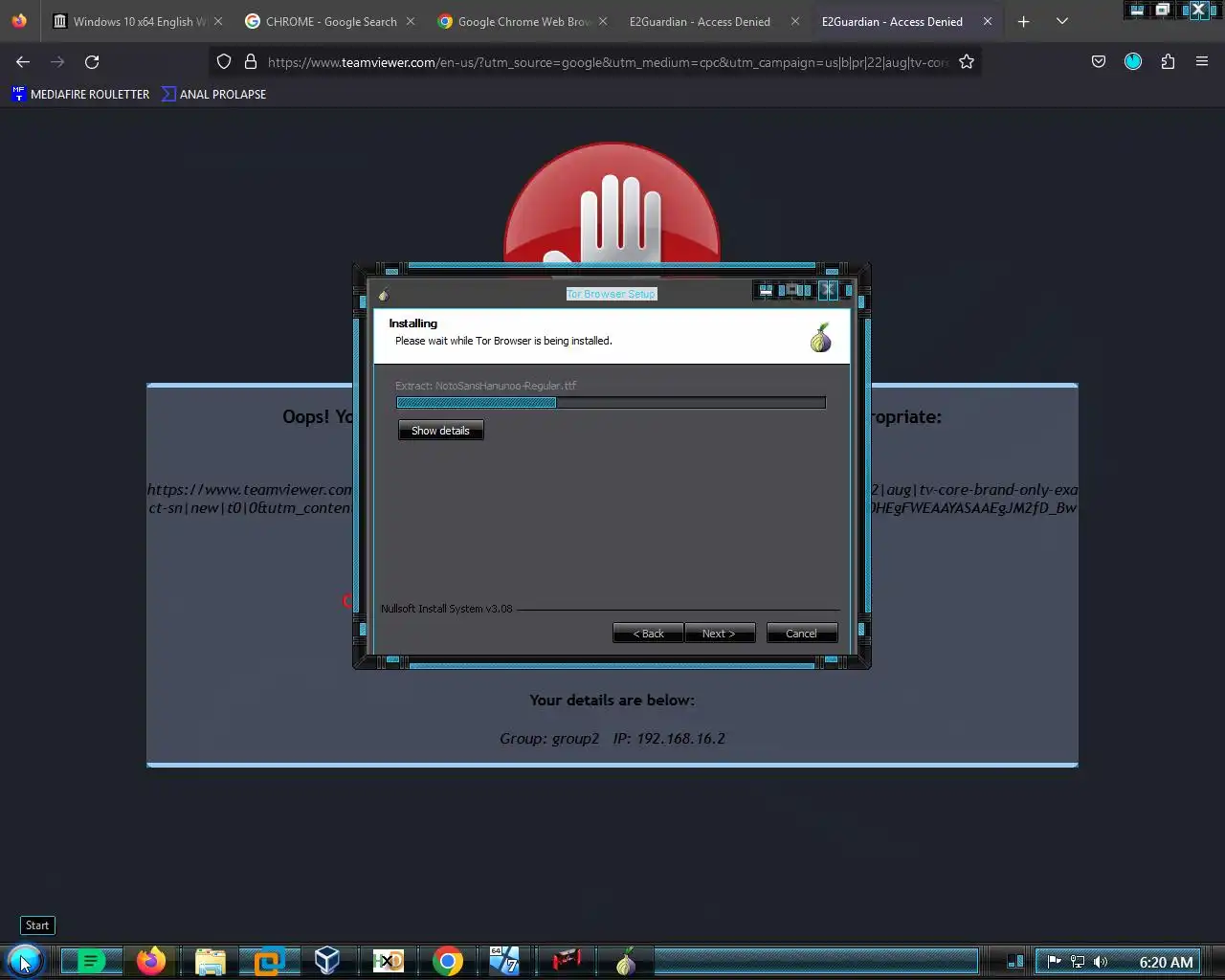
Task: Click the 'Your details are below:' text
Action: coord(612,700)
